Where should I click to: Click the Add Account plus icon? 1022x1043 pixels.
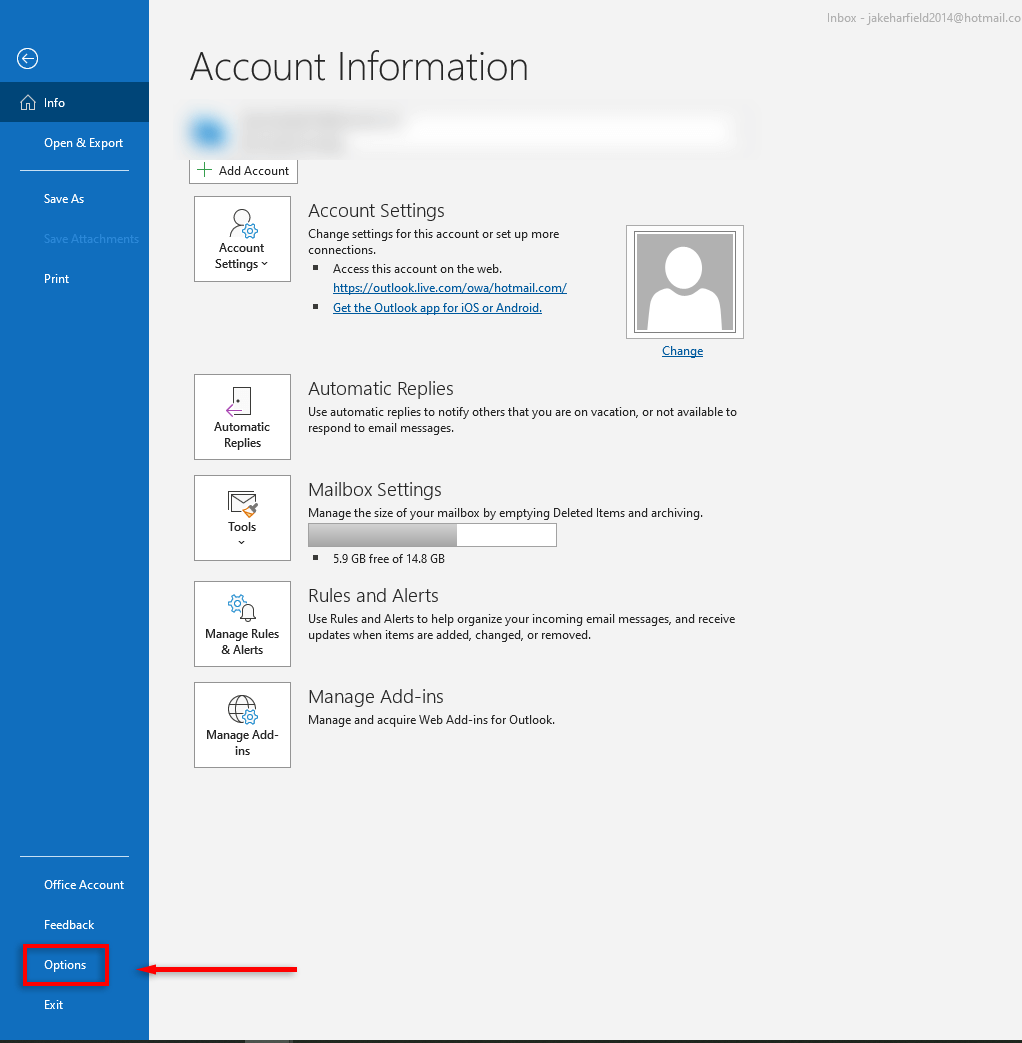coord(205,171)
